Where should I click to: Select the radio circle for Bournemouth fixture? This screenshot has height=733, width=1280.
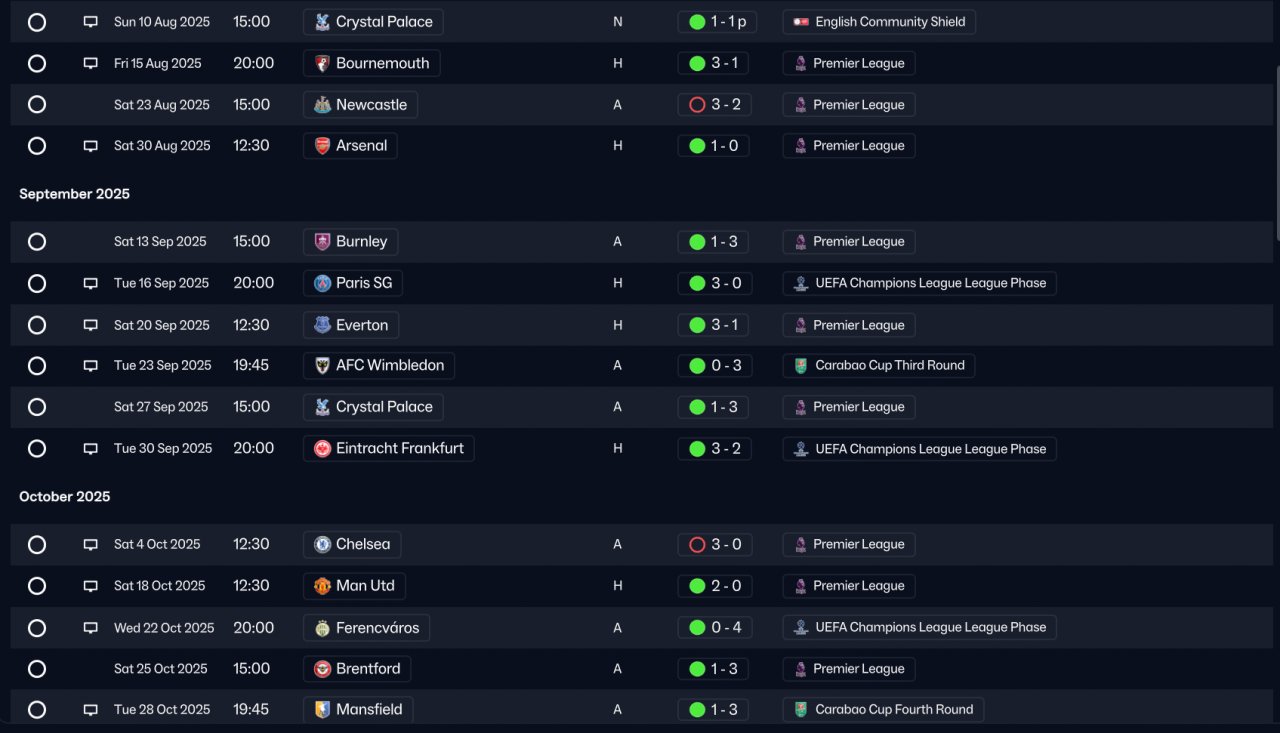pyautogui.click(x=37, y=63)
